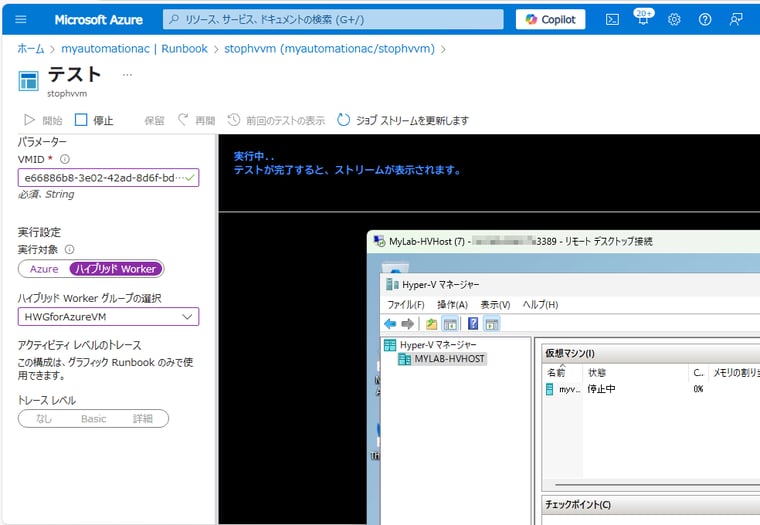Click the Microsoft Azure home logo text
This screenshot has width=760, height=525.
pyautogui.click(x=98, y=19)
